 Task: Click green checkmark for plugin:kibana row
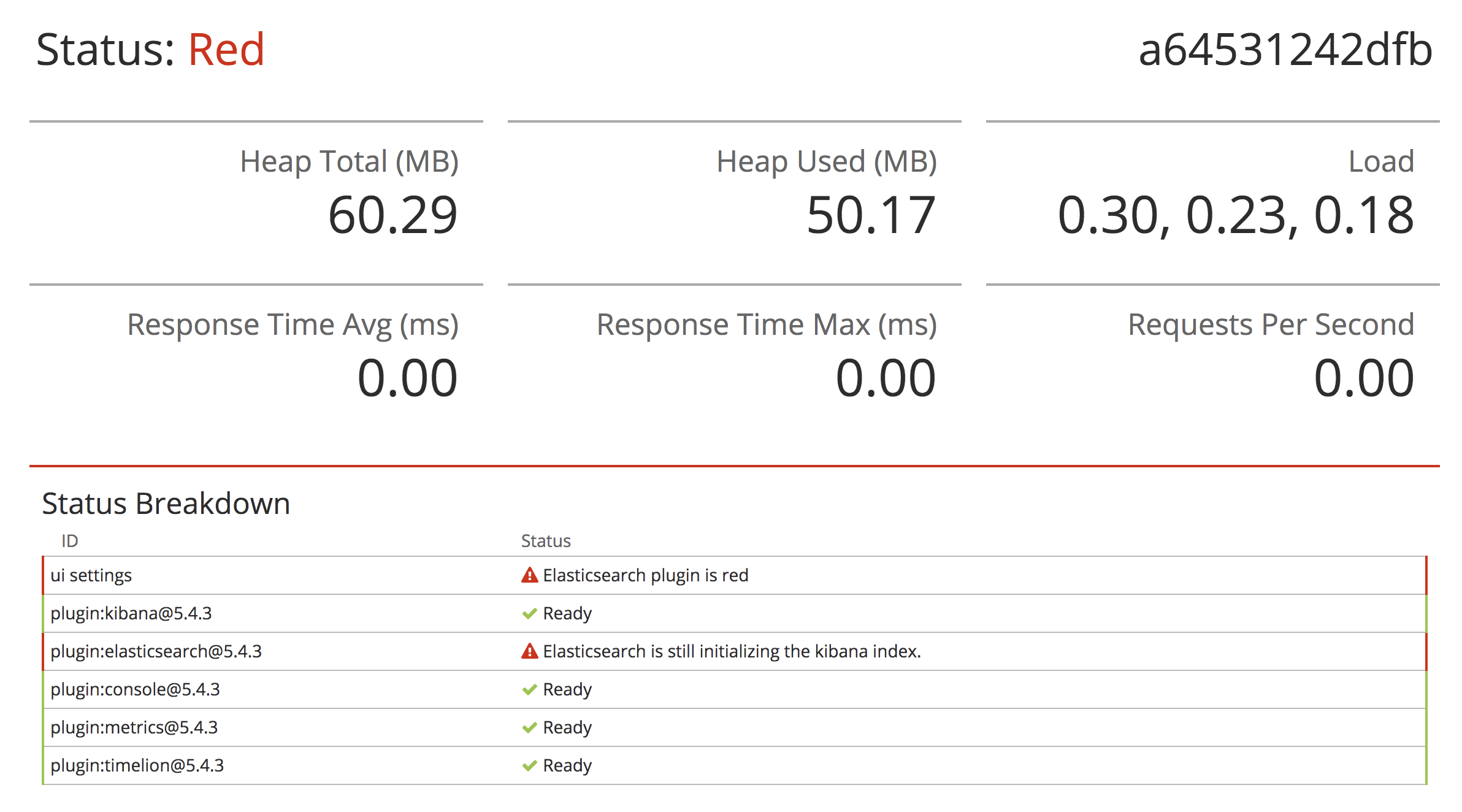(529, 614)
